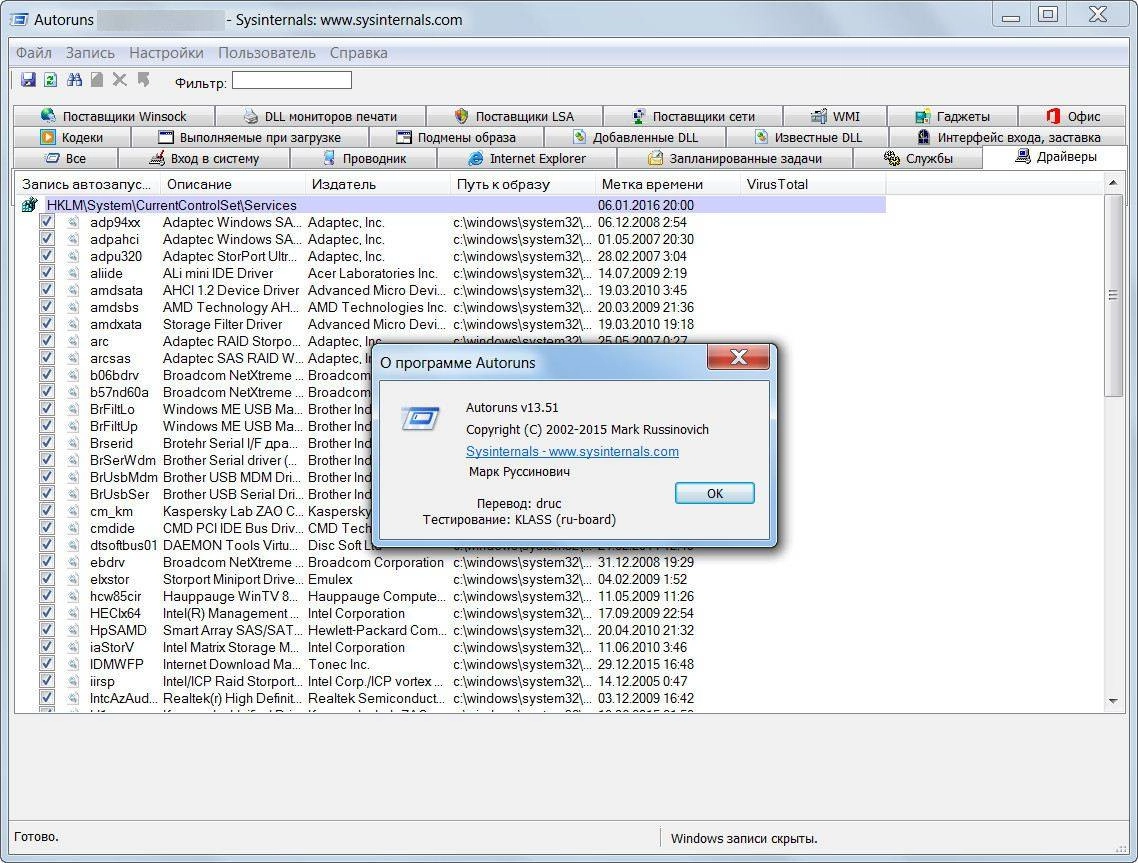The height and width of the screenshot is (863, 1138).
Task: Sort by Запись автозапуска column header
Action: pyautogui.click(x=86, y=184)
